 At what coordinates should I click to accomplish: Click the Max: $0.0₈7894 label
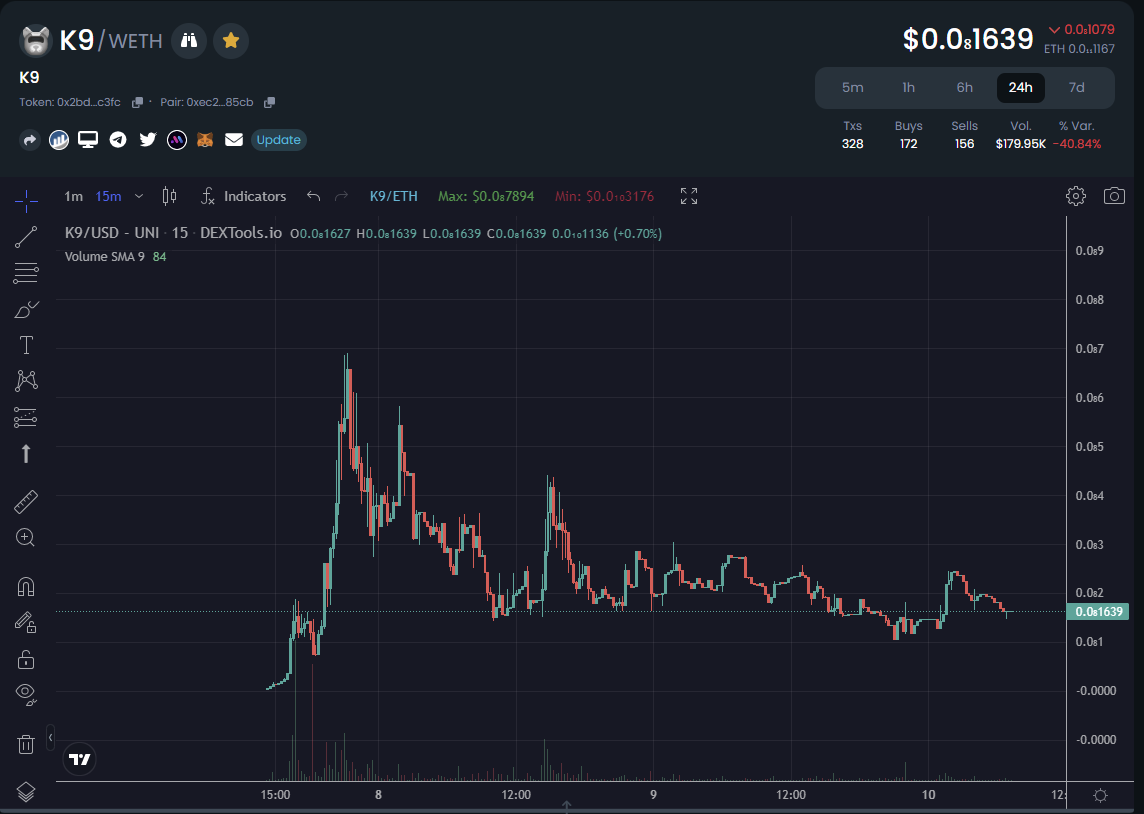click(486, 196)
